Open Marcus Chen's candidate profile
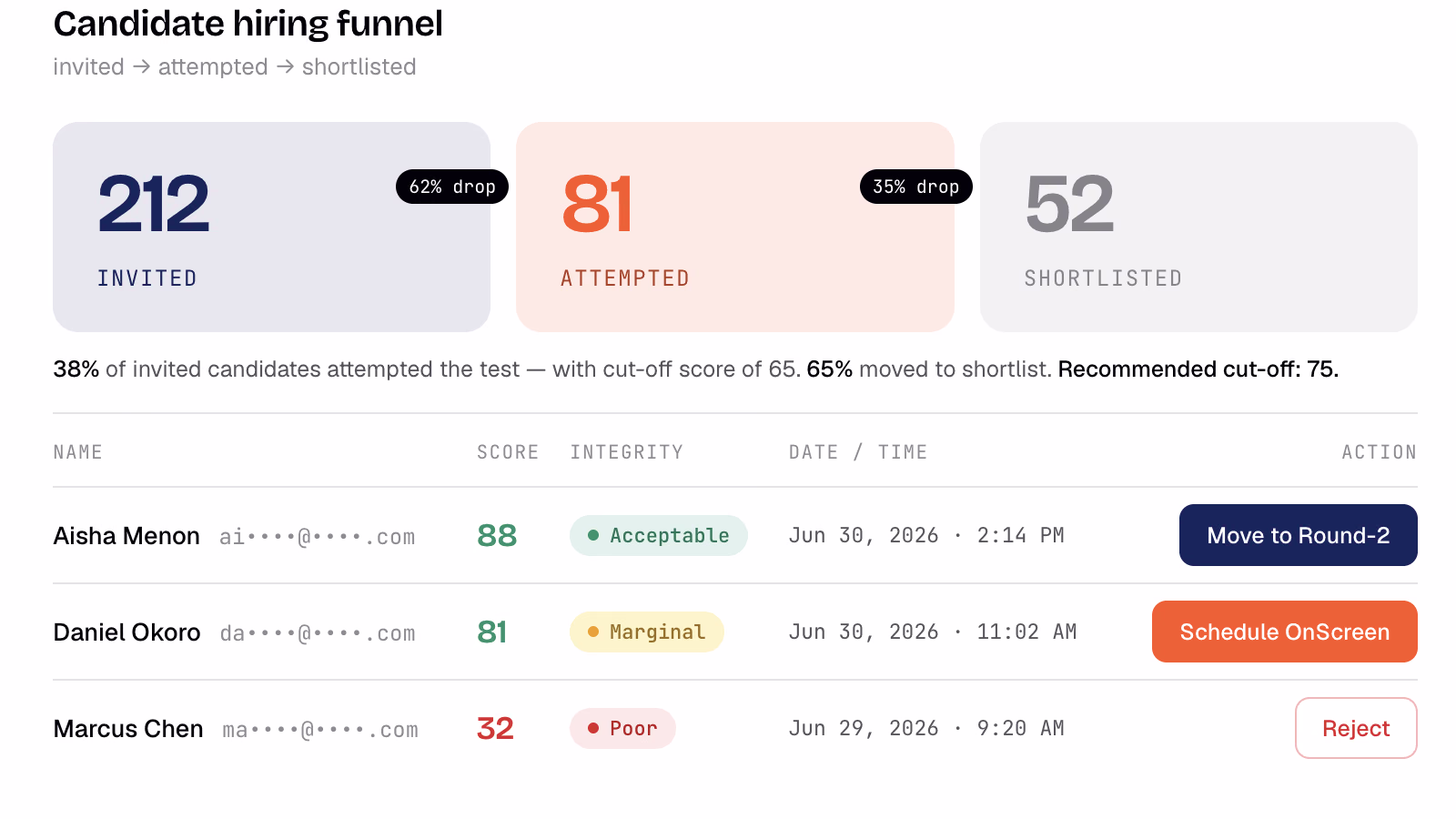 [128, 729]
